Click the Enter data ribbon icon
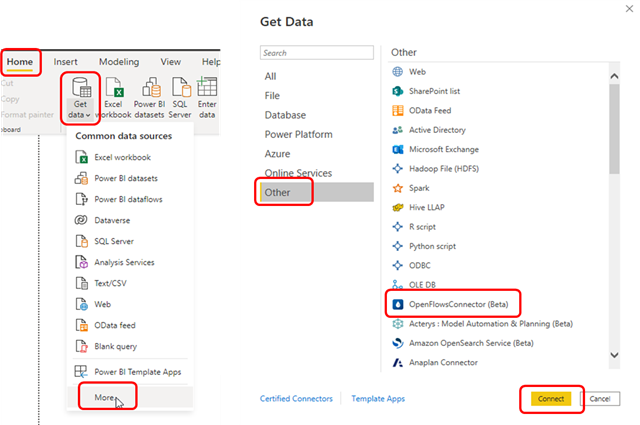This screenshot has height=425, width=640. click(208, 90)
